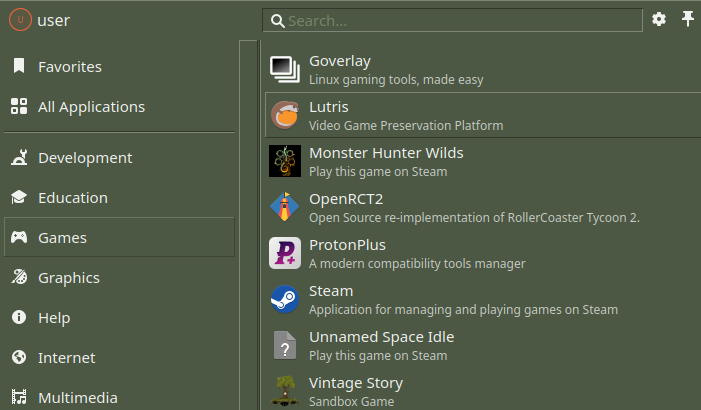Open the Internet category
Image resolution: width=701 pixels, height=410 pixels.
[119, 358]
